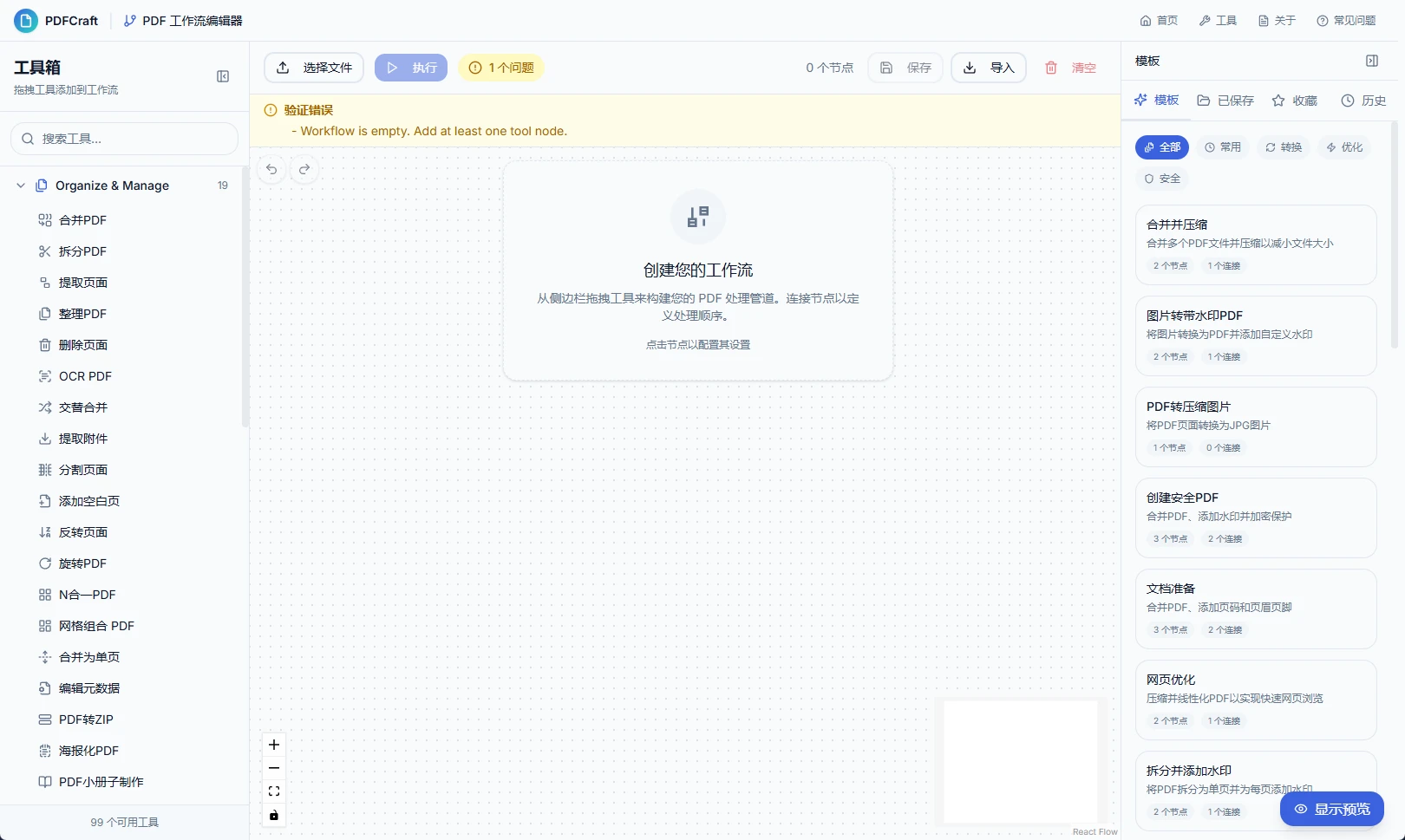Screen dimensions: 1405x840
Task: Click the 清空 button to clear workflow
Action: click(x=1072, y=67)
